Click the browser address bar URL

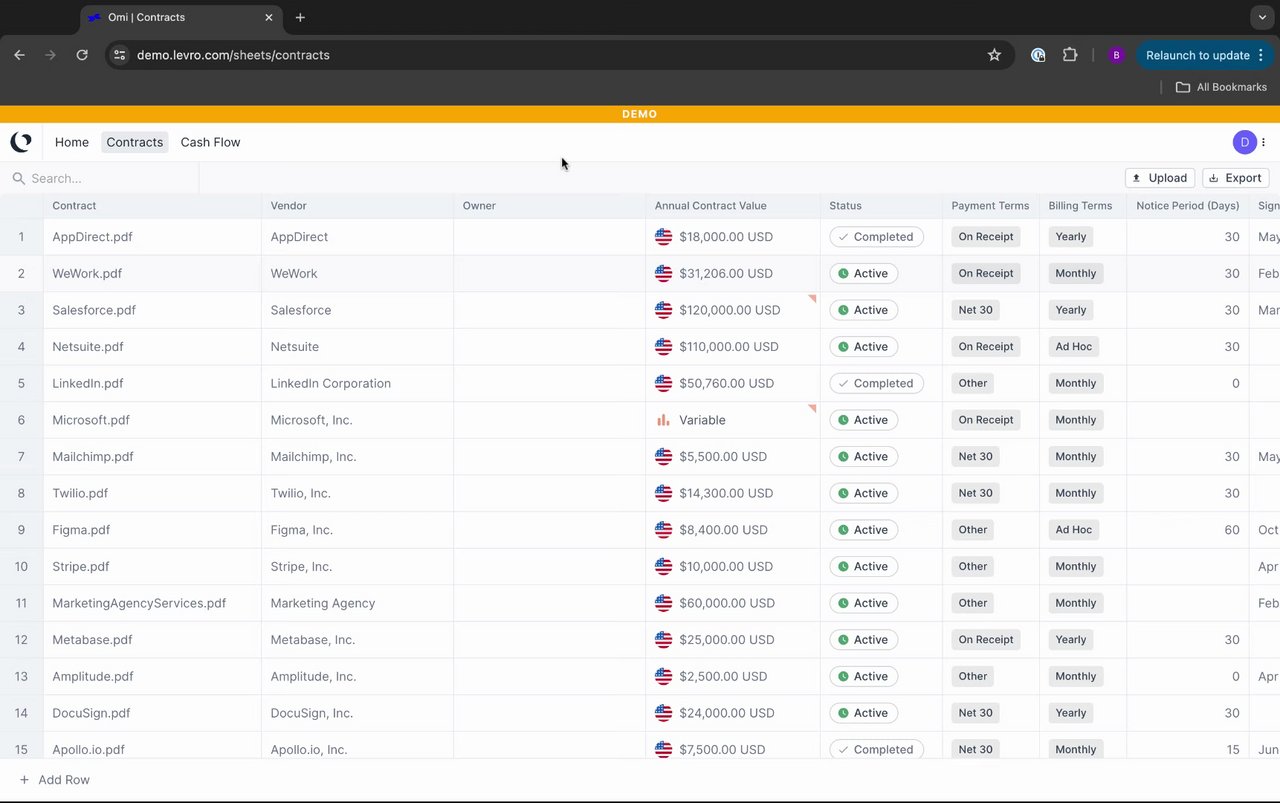coord(233,55)
